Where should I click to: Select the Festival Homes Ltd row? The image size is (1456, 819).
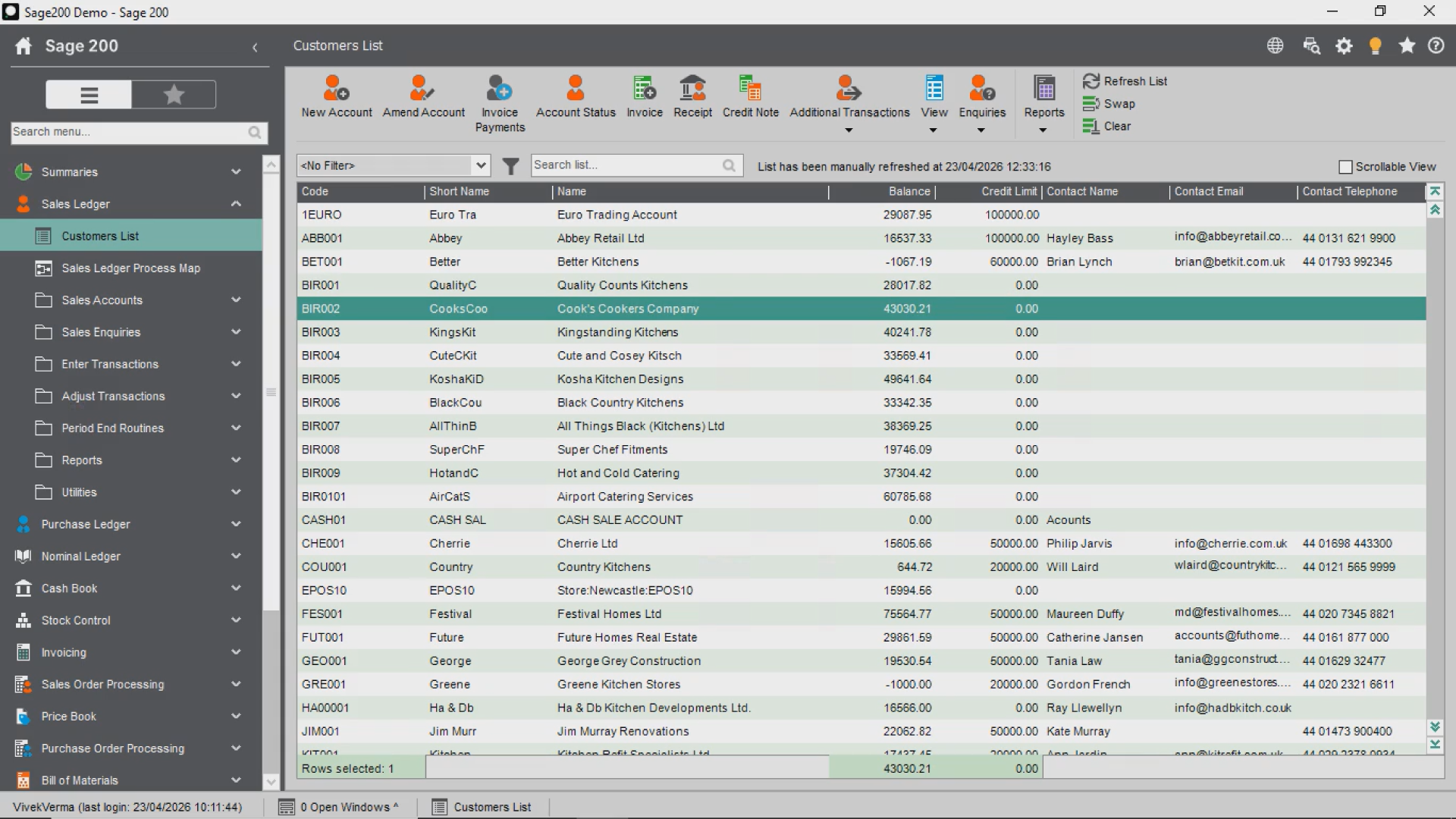861,614
